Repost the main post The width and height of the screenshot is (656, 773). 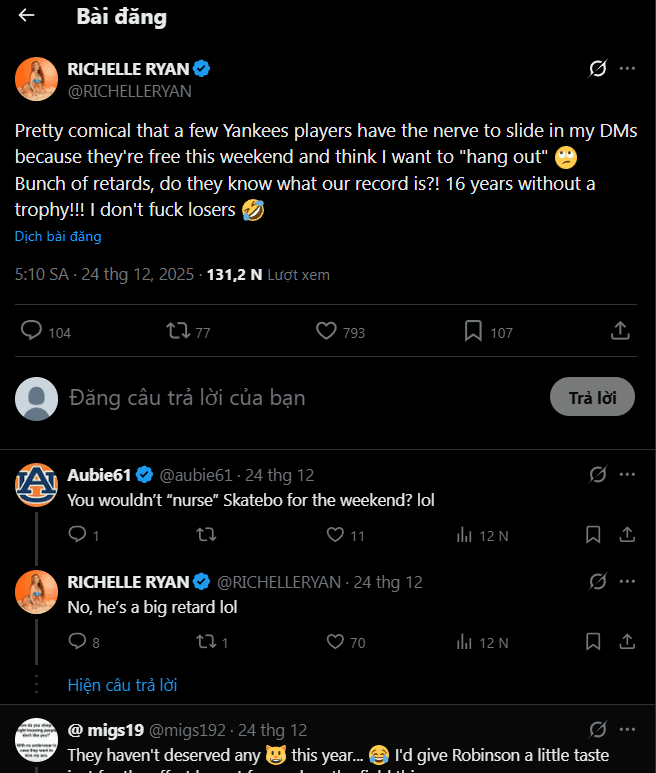(178, 331)
